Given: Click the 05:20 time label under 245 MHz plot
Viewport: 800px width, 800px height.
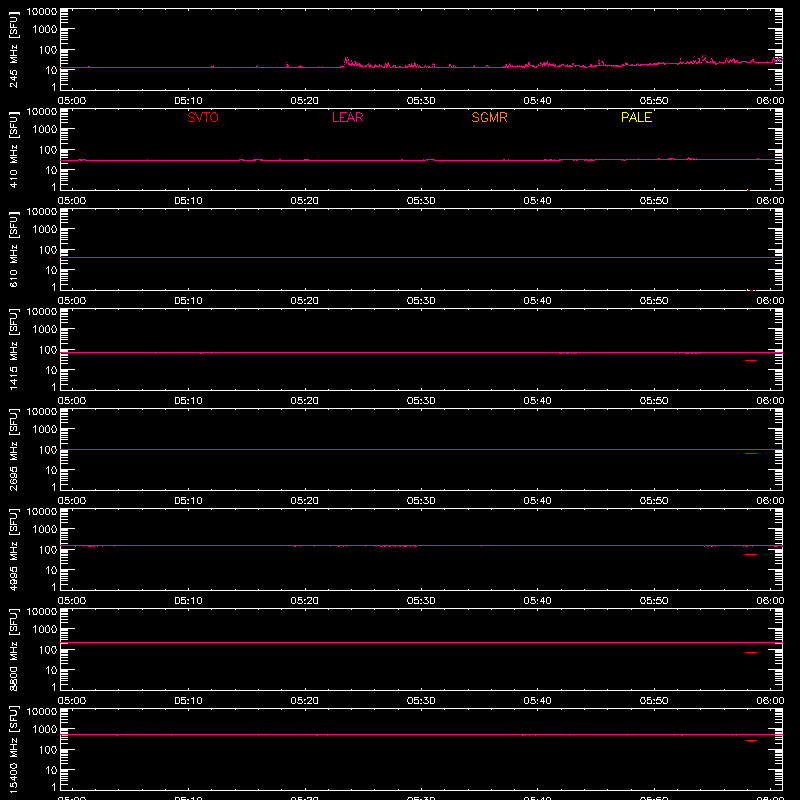Looking at the screenshot, I should pos(305,101).
